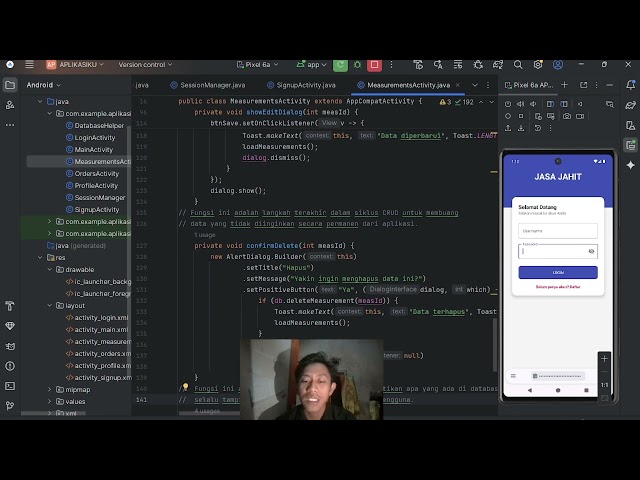
Task: Add a new device with plus icon
Action: (x=564, y=85)
